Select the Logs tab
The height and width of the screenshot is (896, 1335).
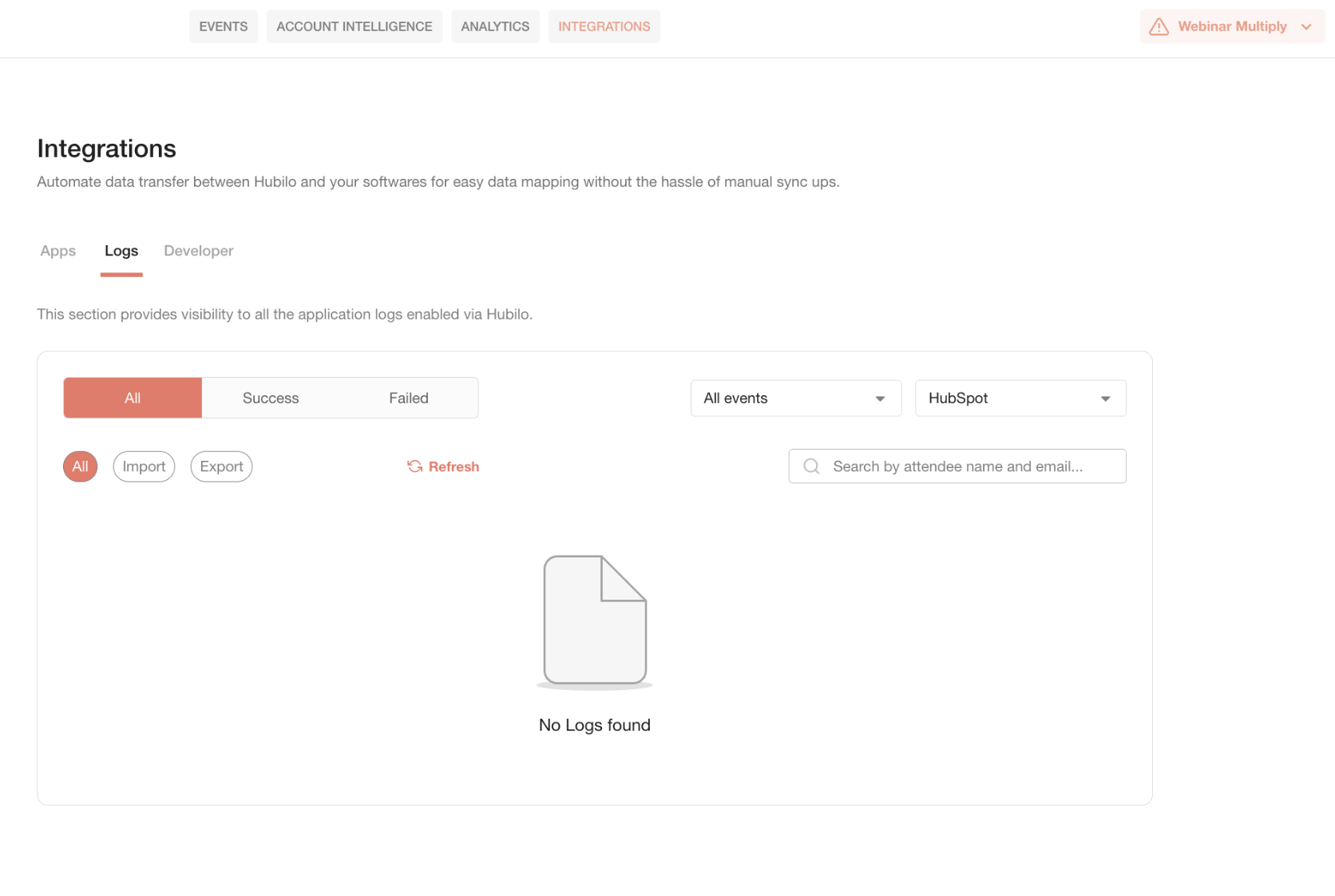[121, 251]
